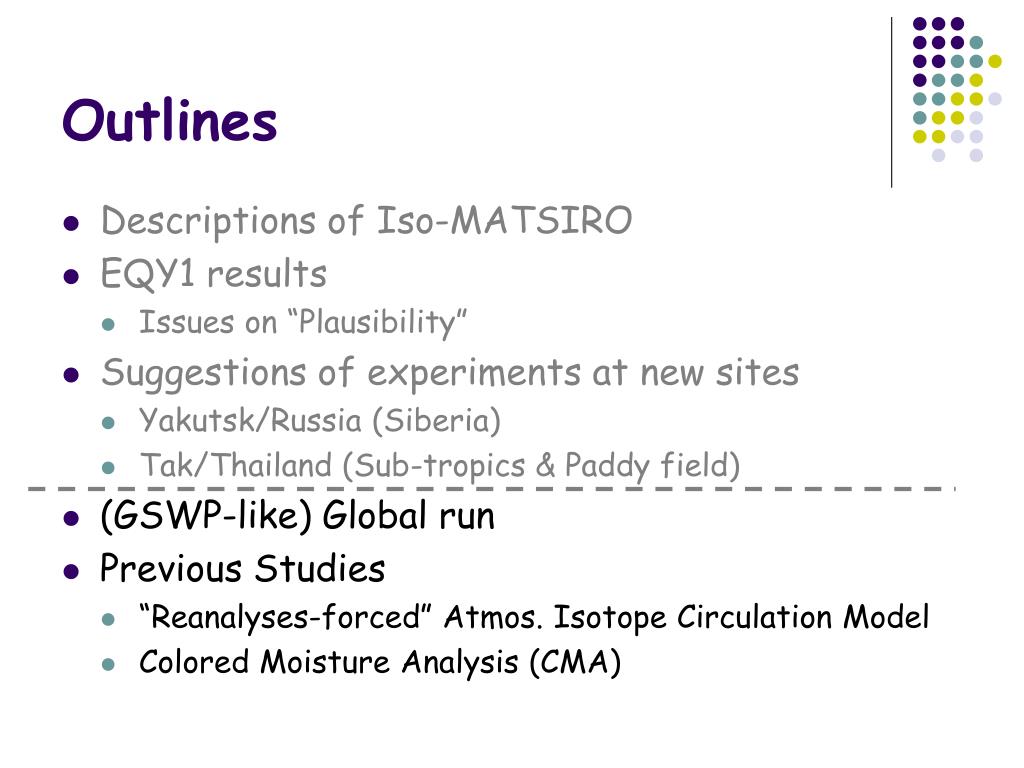This screenshot has height=768, width=1024.
Task: Click teal bullet before Issues on Plausibility
Action: click(x=108, y=324)
